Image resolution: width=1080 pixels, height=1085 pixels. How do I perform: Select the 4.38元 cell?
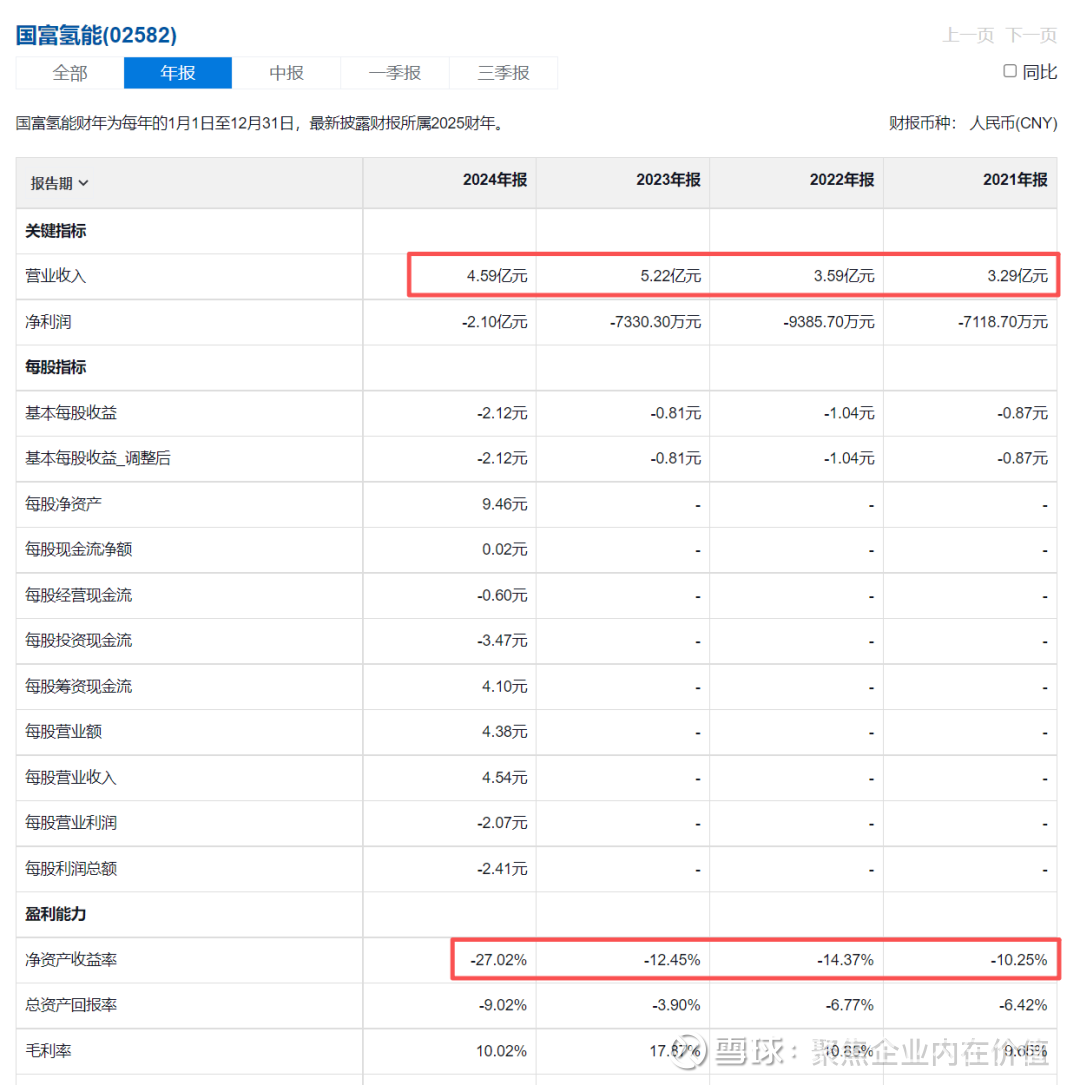(x=504, y=731)
